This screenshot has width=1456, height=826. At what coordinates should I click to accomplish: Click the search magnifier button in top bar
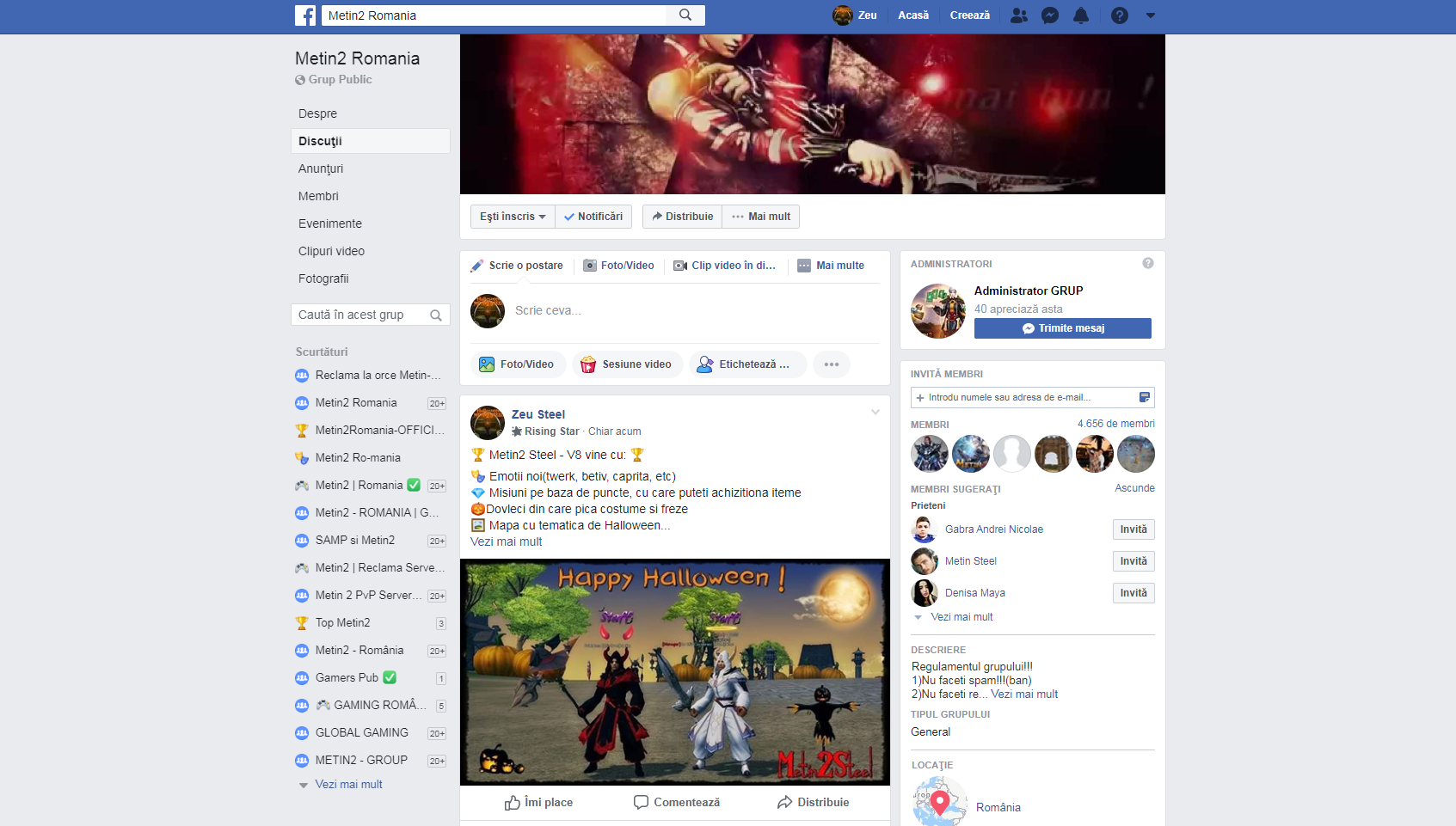(x=685, y=15)
